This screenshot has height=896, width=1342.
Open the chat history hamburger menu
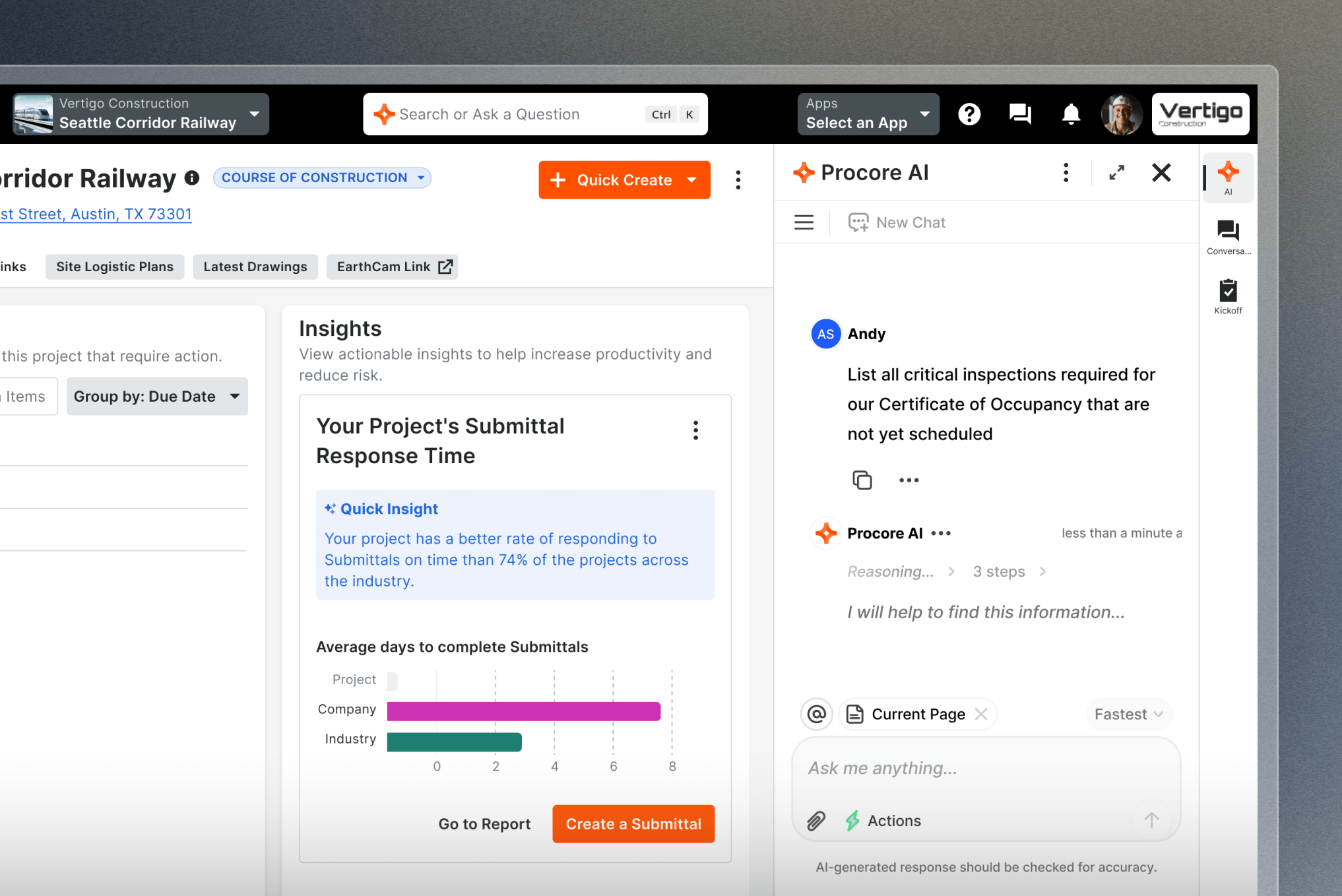coord(804,222)
